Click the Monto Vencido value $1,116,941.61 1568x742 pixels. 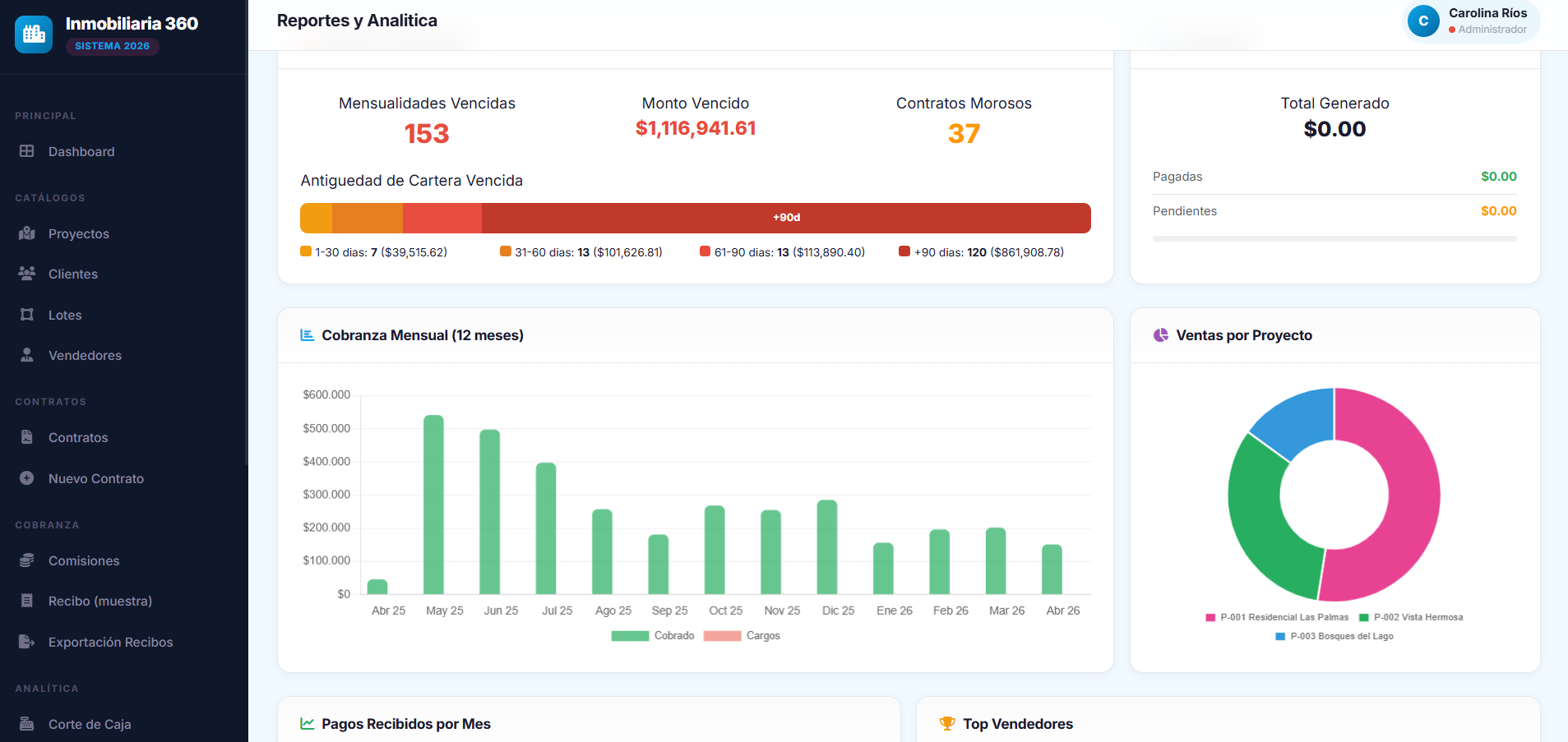coord(696,128)
